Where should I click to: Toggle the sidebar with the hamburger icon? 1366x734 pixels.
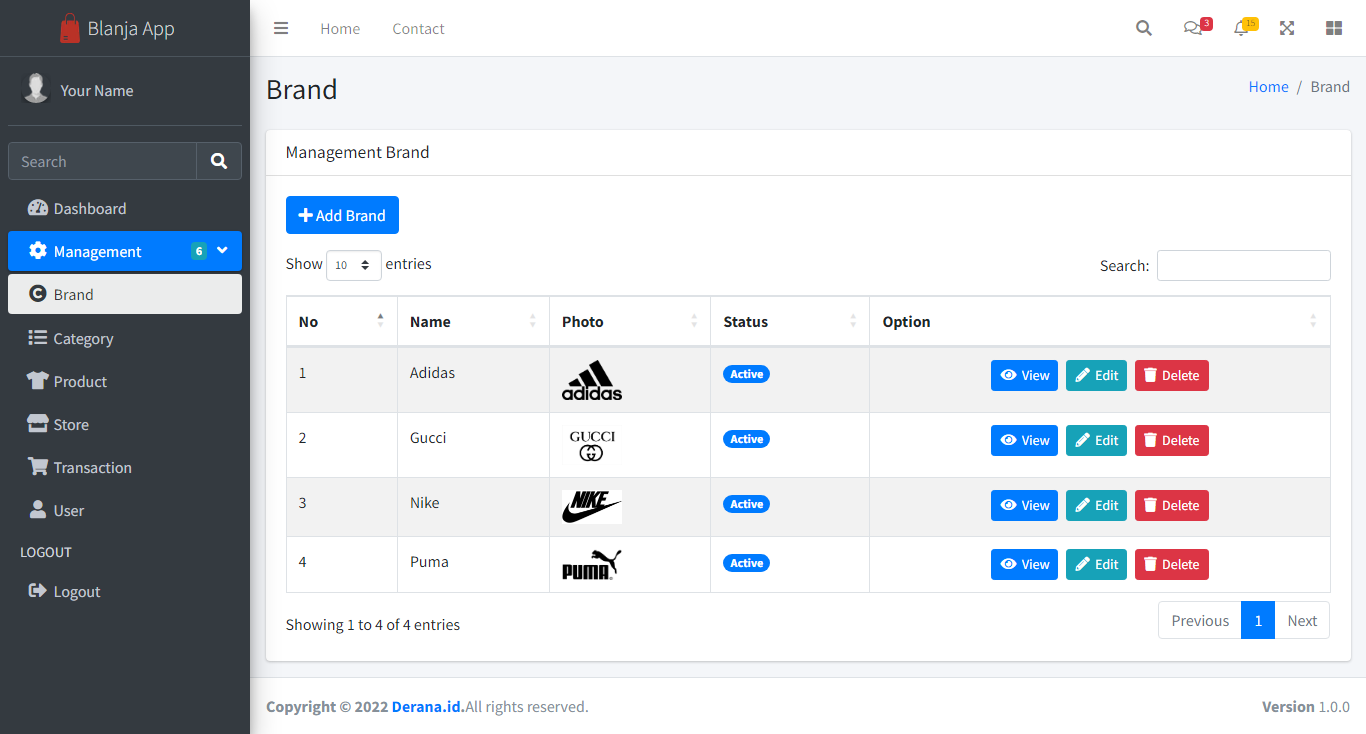pos(281,28)
